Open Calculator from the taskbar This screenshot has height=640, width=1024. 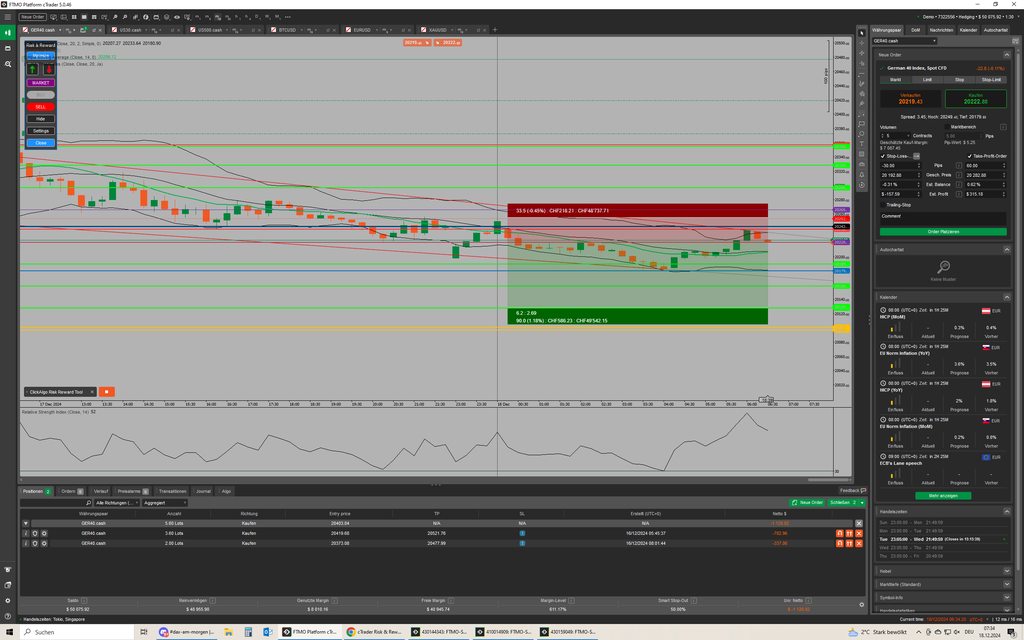pos(248,632)
